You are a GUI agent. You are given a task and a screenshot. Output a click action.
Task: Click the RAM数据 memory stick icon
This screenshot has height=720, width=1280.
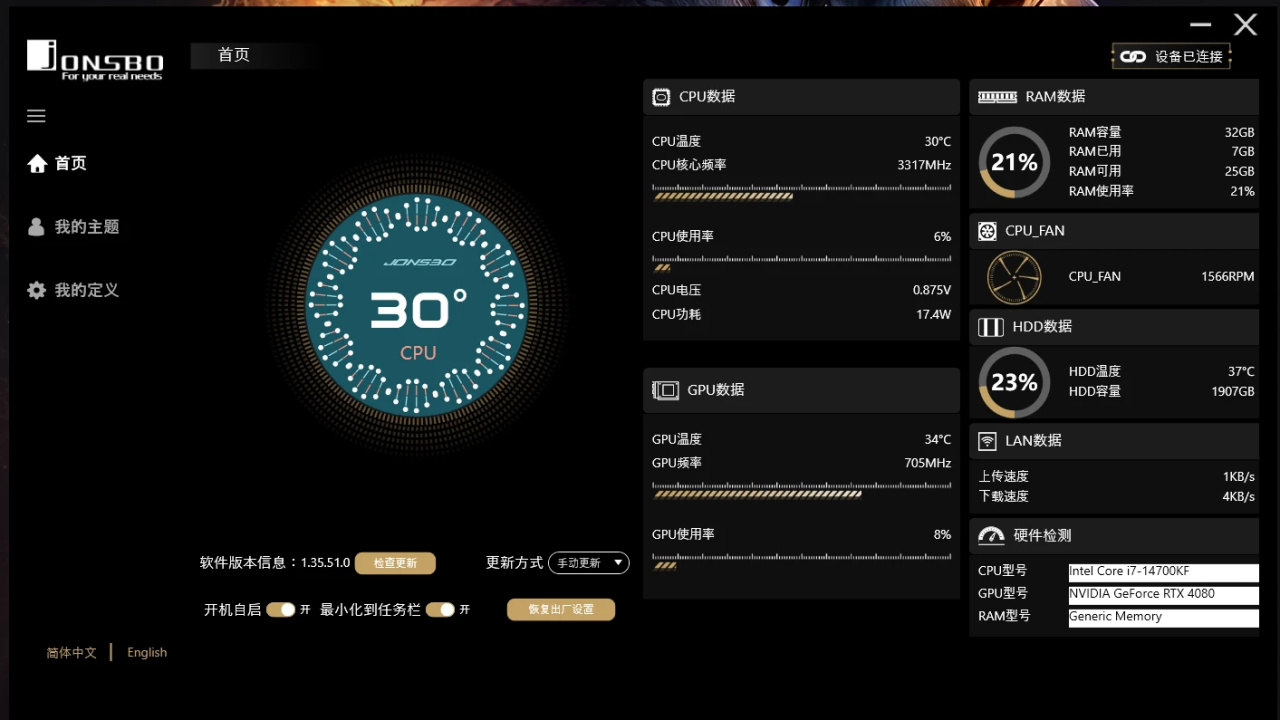[997, 97]
